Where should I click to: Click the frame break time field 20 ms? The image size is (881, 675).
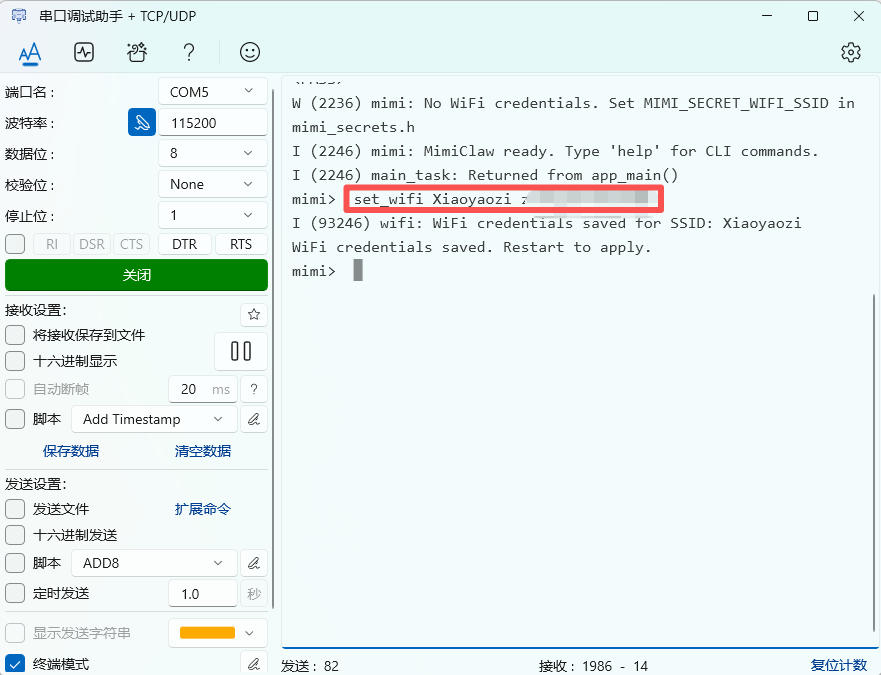203,389
